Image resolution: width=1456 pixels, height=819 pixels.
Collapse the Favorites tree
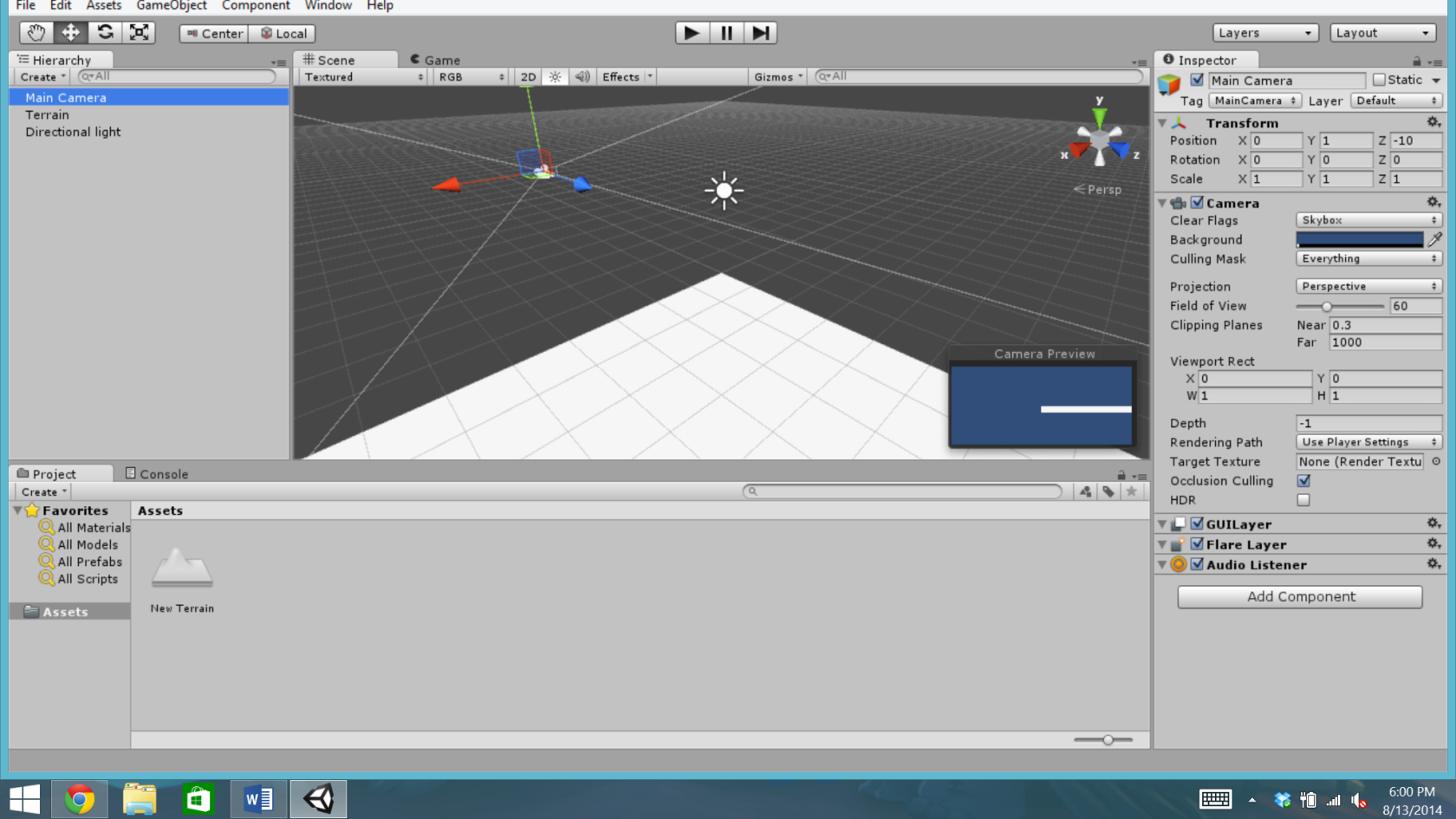point(17,510)
